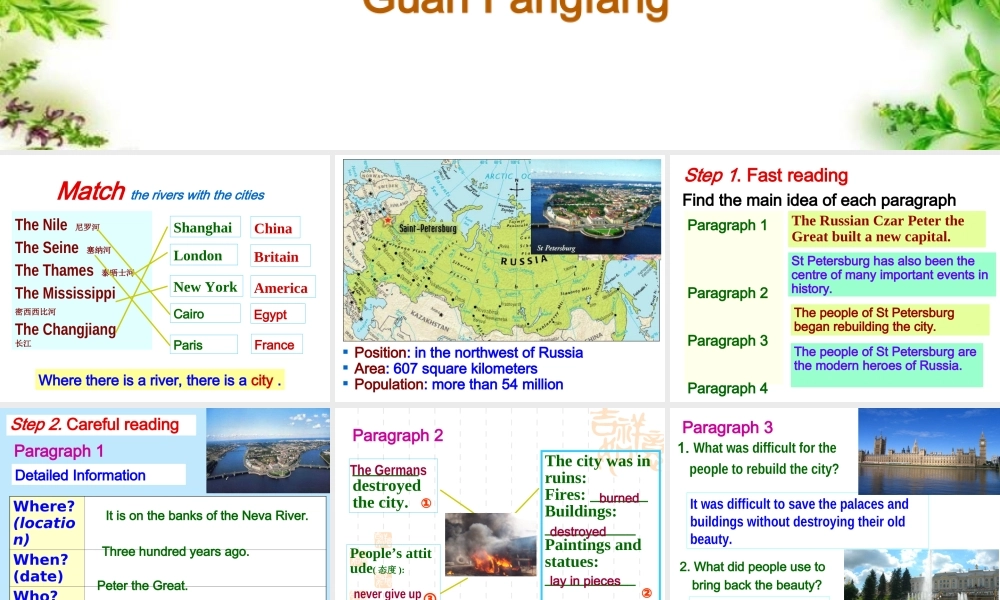Select 'The Germans destroyed the city.' box
The height and width of the screenshot is (600, 1000).
pos(393,487)
